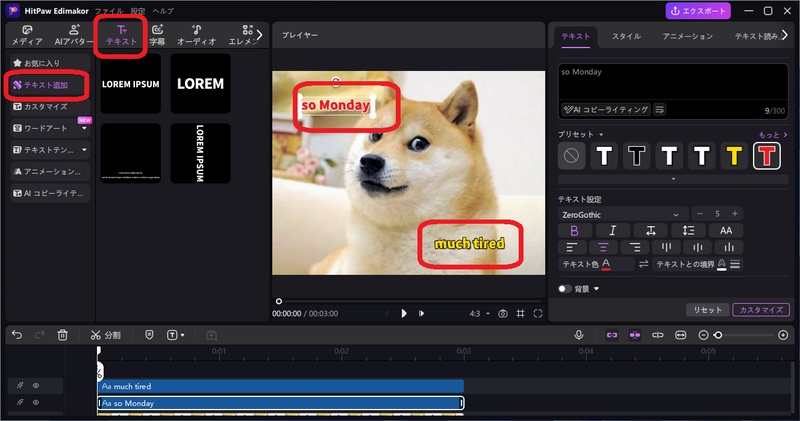This screenshot has width=800, height=421.
Task: Open the オーディオ audio tab
Action: click(196, 35)
